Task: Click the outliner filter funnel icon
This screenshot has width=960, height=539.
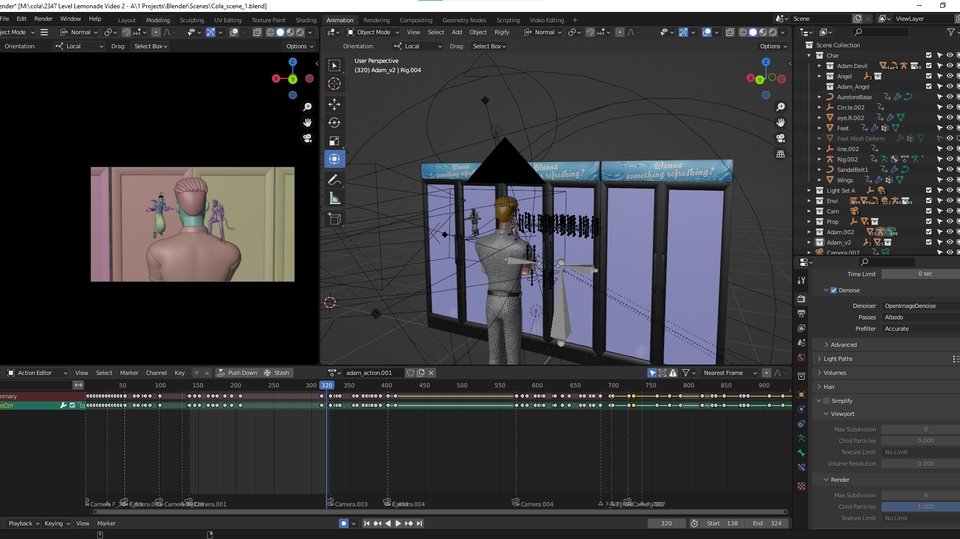Action: click(x=951, y=32)
